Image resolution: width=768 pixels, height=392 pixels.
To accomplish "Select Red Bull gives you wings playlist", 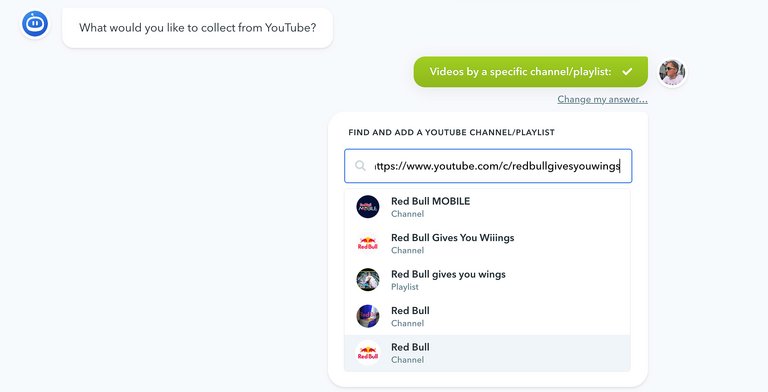I will click(x=487, y=280).
